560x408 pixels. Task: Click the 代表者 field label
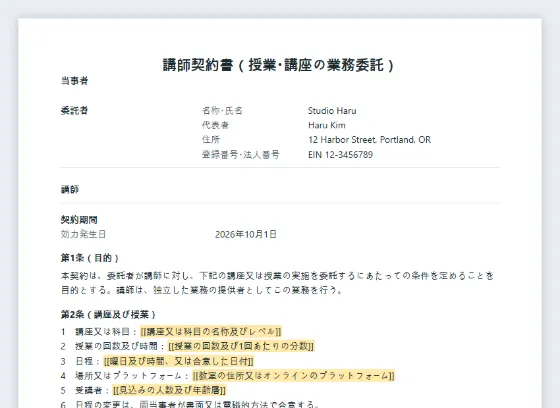point(215,125)
